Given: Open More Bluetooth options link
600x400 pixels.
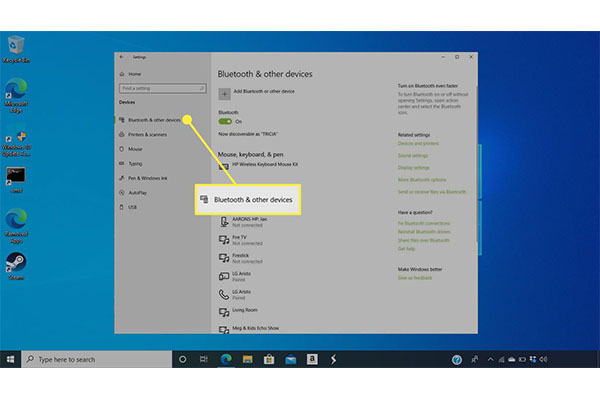Looking at the screenshot, I should pyautogui.click(x=422, y=180).
